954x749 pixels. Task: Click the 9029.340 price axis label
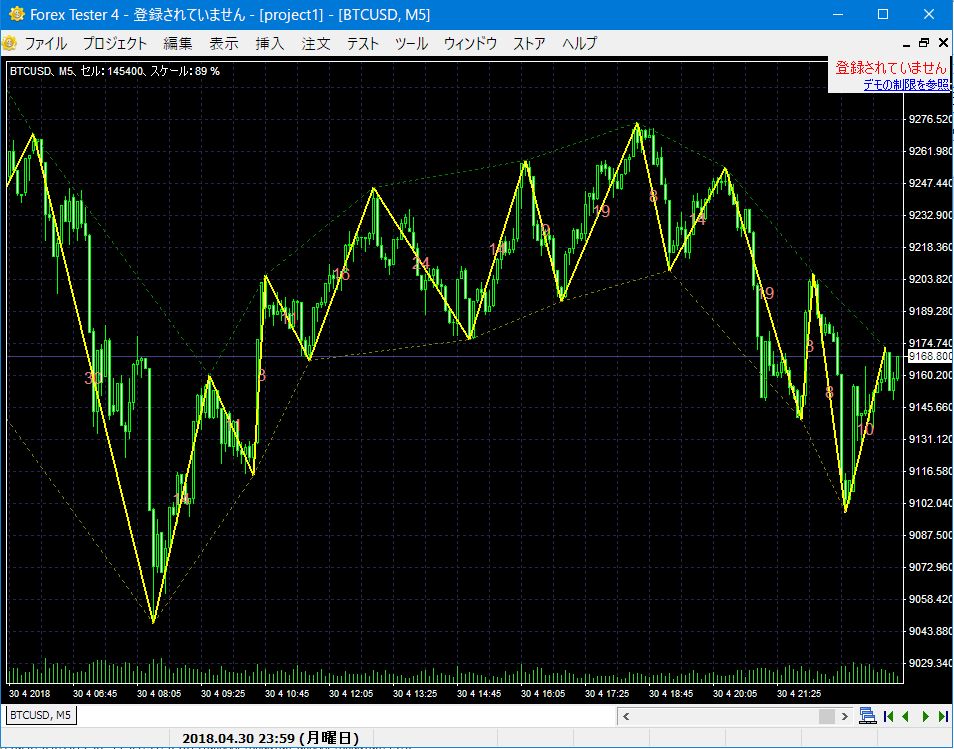pyautogui.click(x=930, y=663)
